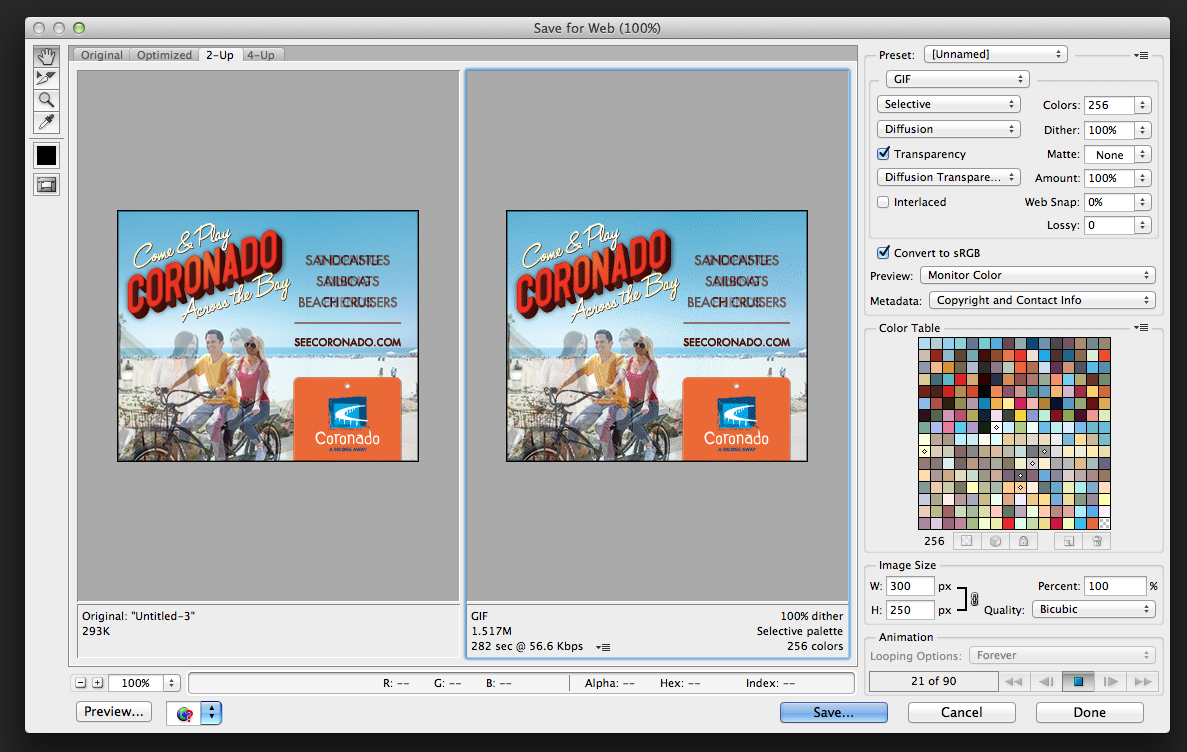Image resolution: width=1187 pixels, height=752 pixels.
Task: Click the Width input field
Action: click(x=910, y=586)
